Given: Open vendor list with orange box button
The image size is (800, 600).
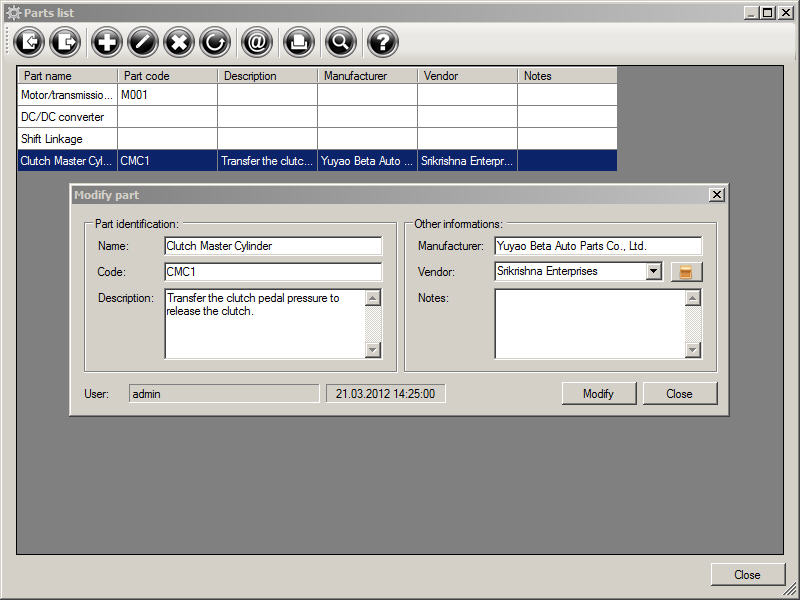Looking at the screenshot, I should coord(686,272).
